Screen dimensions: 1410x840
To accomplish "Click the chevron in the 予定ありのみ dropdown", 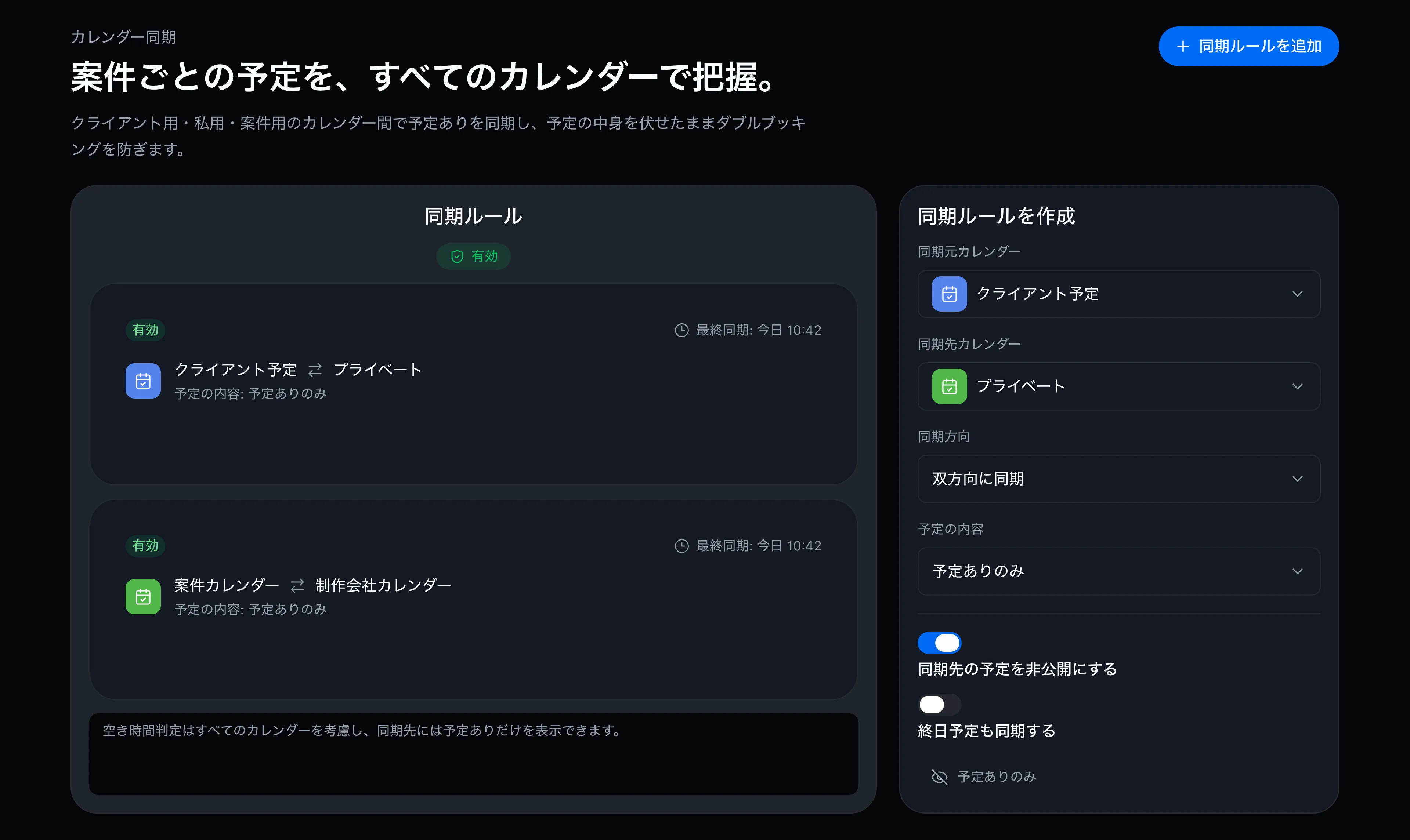I will [x=1297, y=571].
